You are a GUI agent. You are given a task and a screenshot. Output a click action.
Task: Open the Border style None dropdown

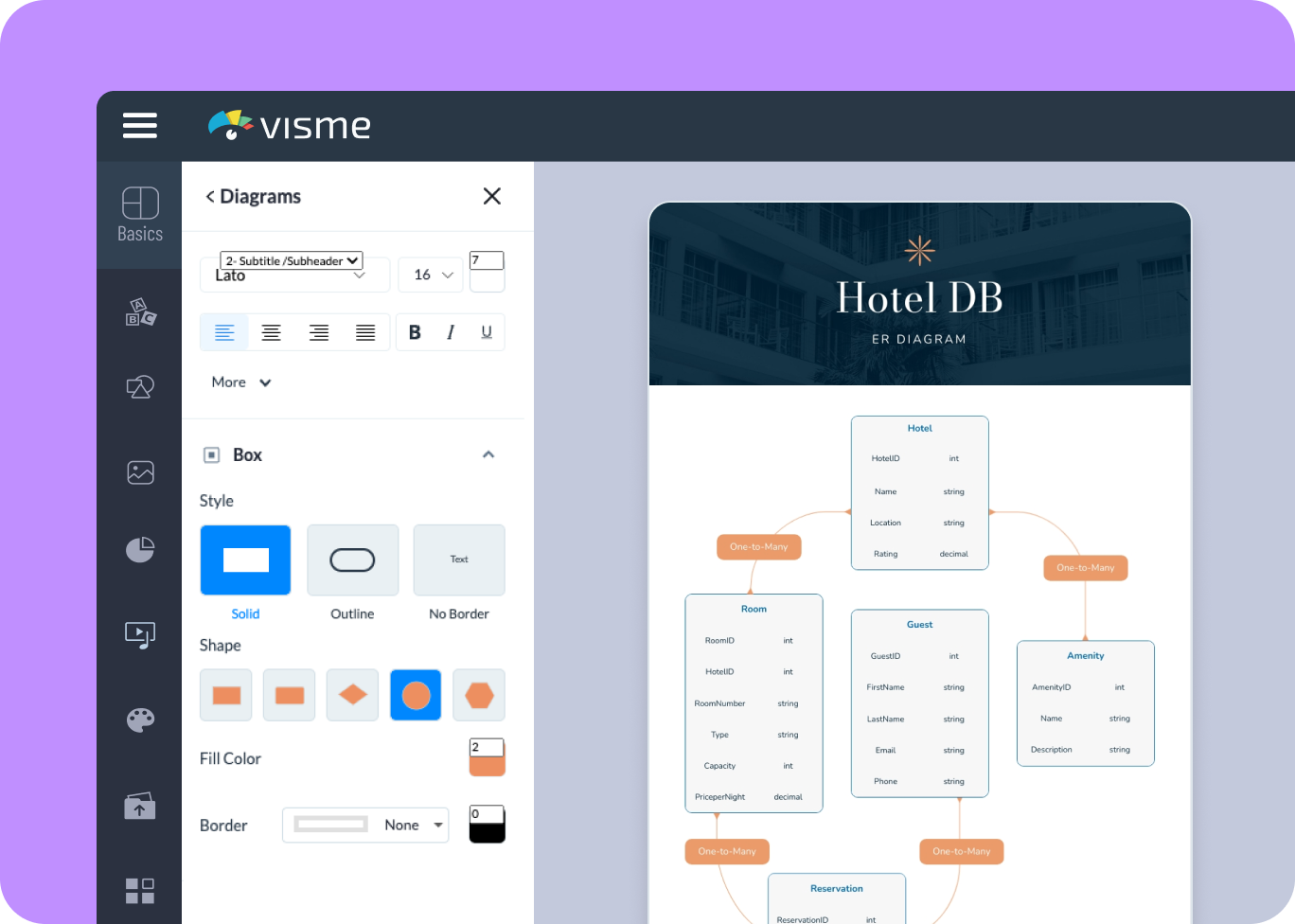pyautogui.click(x=365, y=826)
